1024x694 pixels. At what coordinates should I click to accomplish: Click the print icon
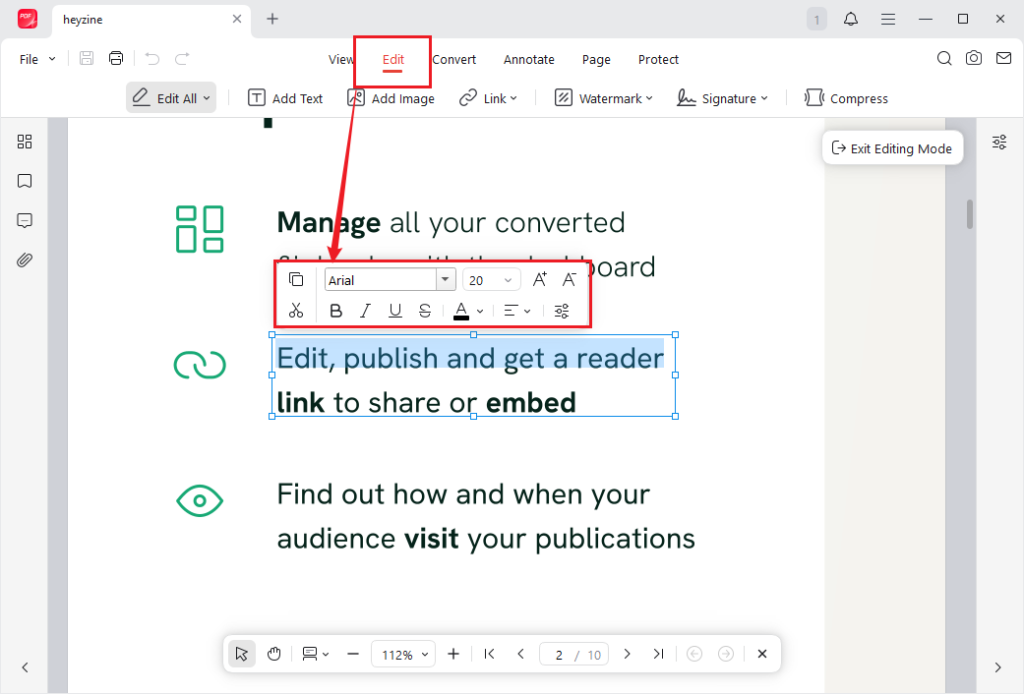coord(116,58)
